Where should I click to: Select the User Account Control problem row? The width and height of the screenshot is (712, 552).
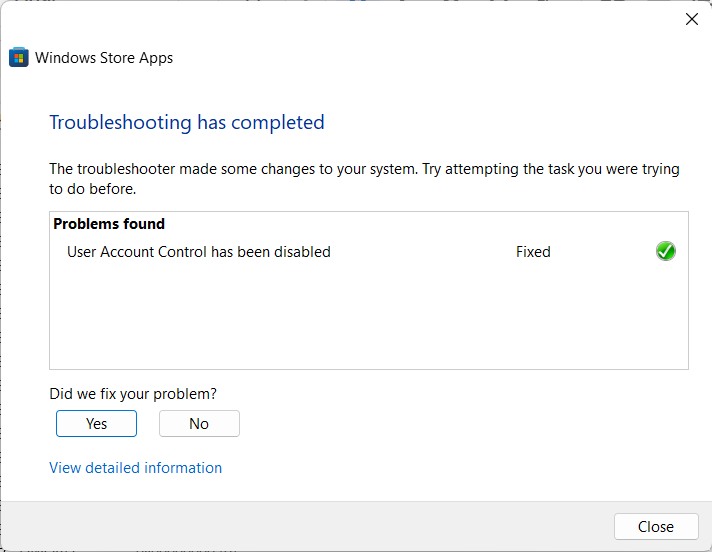click(198, 252)
